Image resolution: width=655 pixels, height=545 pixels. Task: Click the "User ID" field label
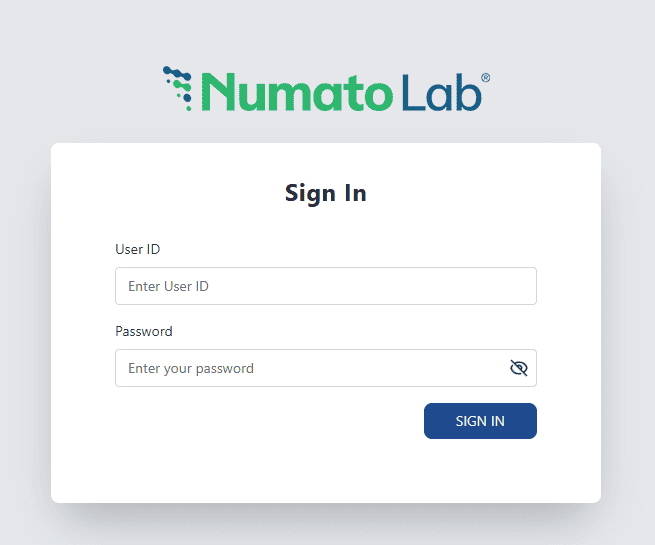click(138, 249)
